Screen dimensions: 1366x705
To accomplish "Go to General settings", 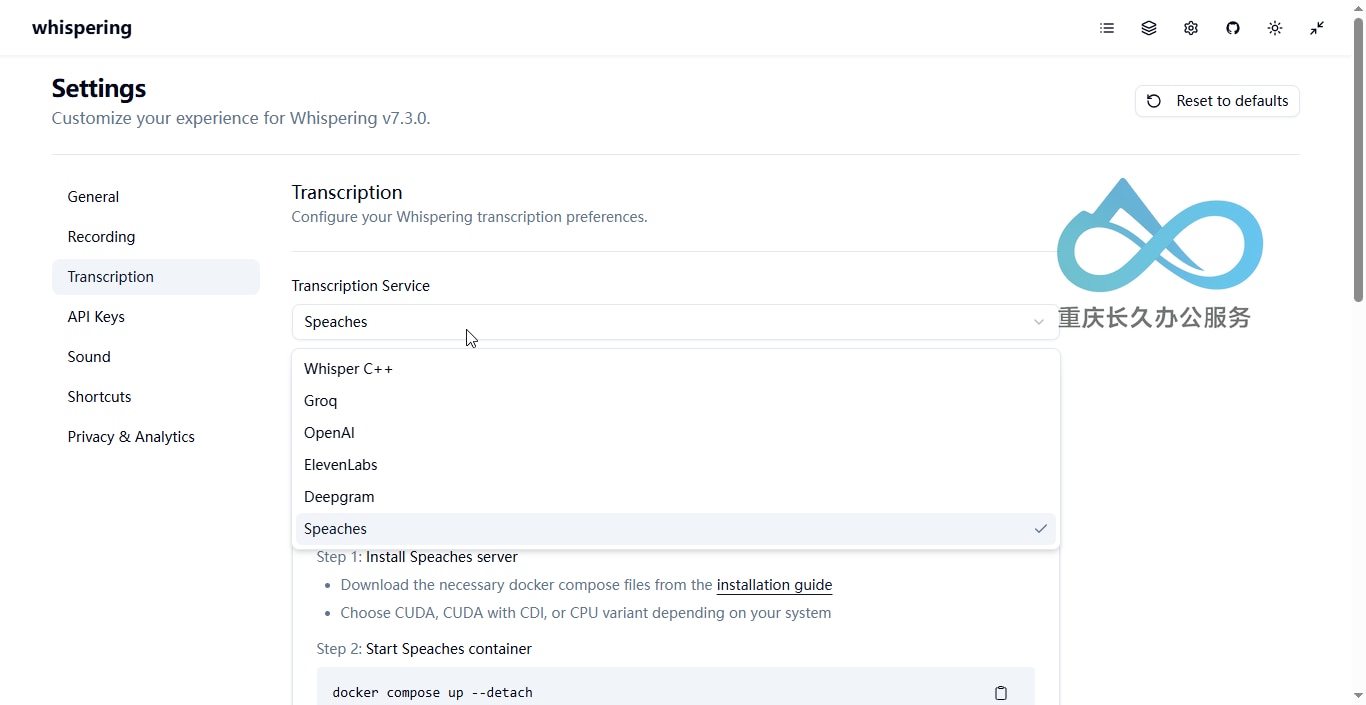I will pos(156,197).
